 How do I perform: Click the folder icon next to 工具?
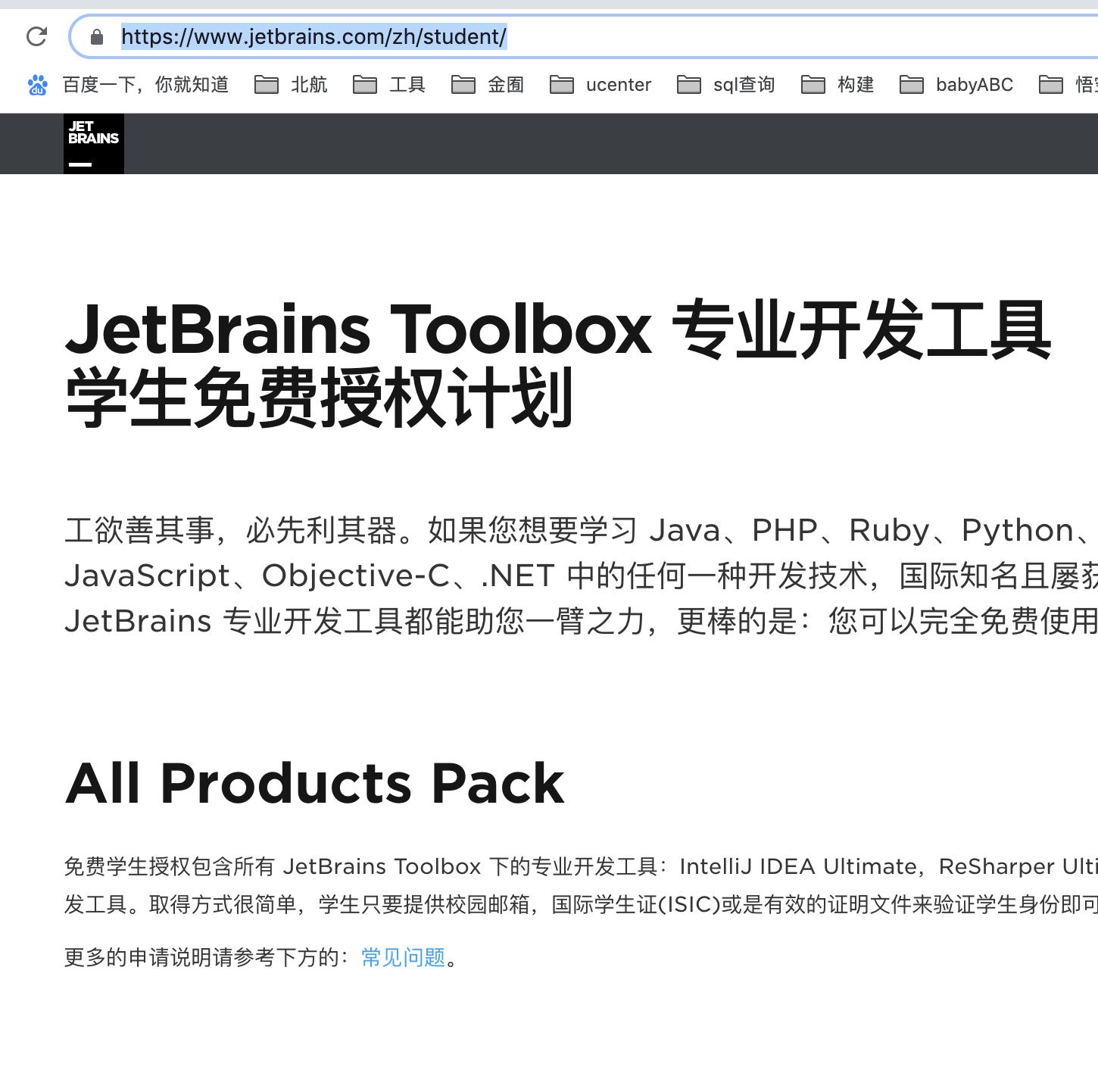click(364, 85)
